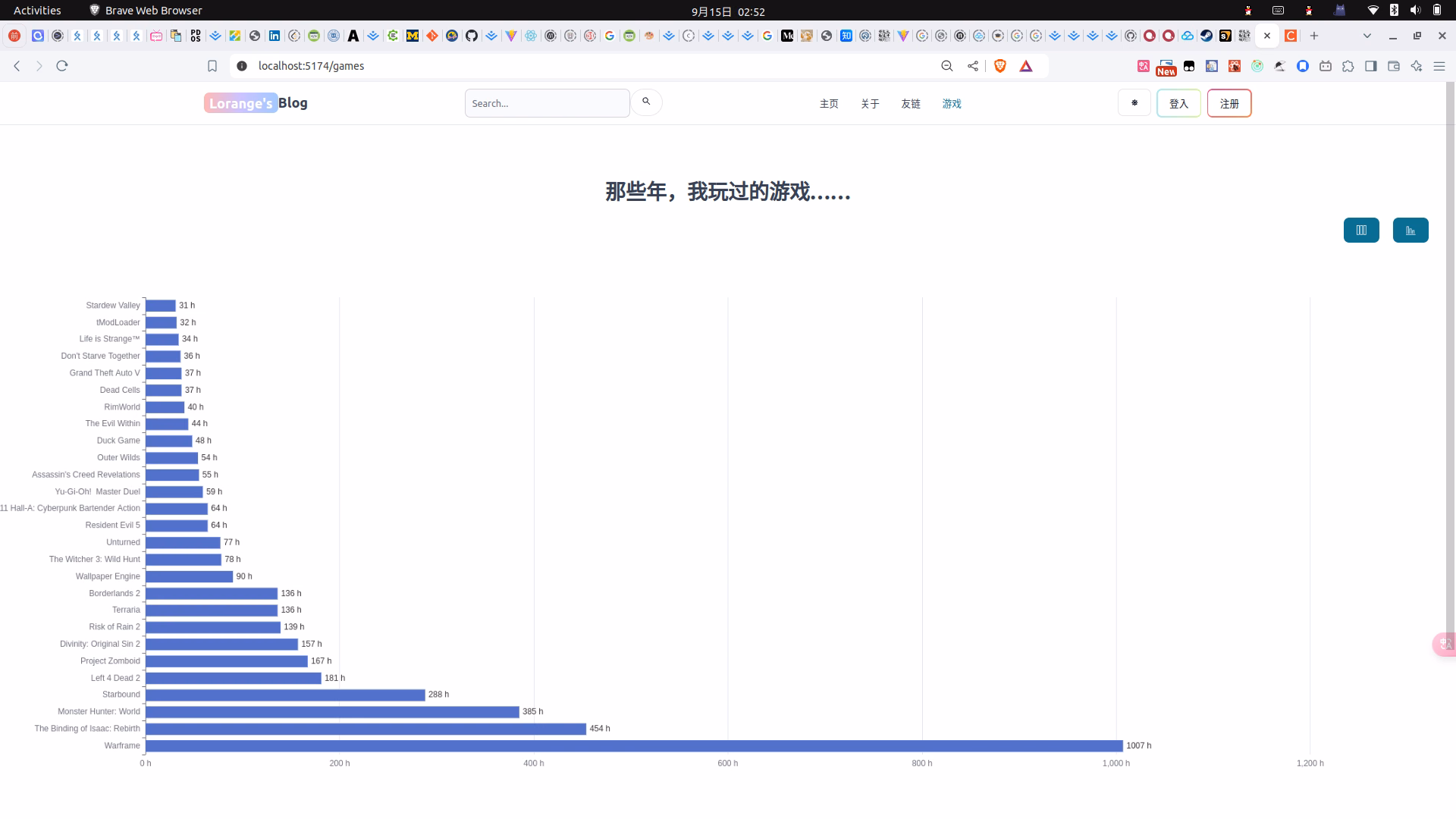Image resolution: width=1456 pixels, height=819 pixels.
Task: Open the clock and calendar panel
Action: click(x=728, y=11)
